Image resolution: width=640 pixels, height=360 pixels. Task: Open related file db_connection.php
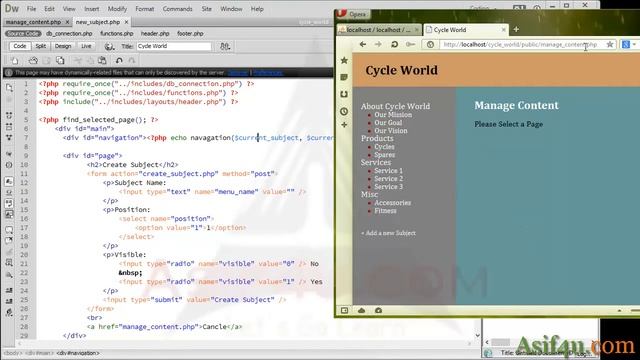click(x=69, y=33)
